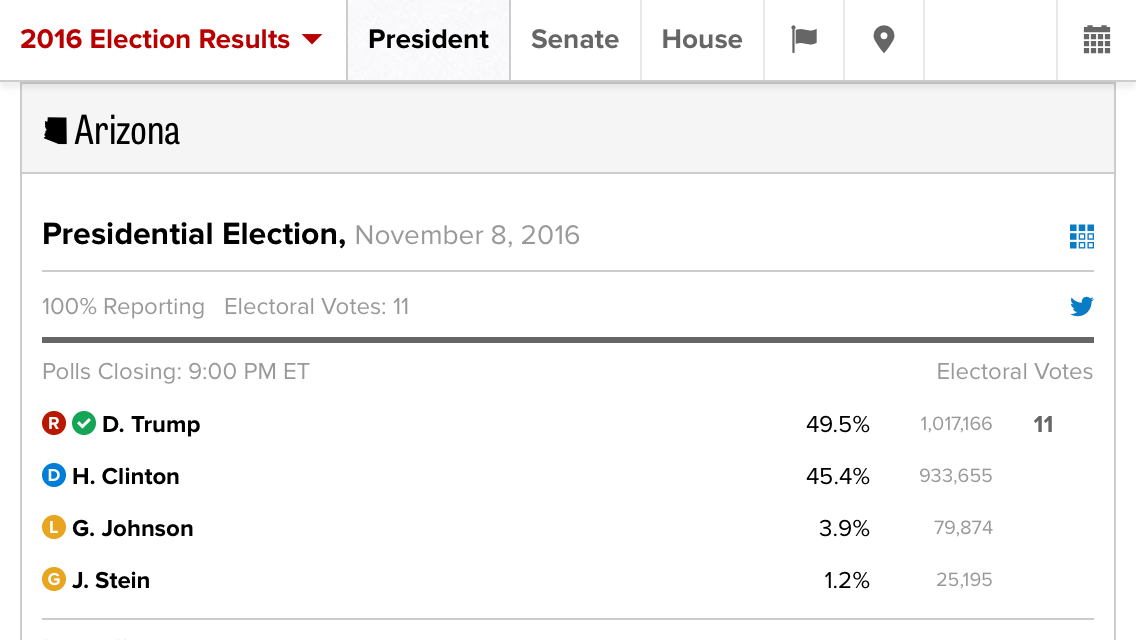Click the green winner checkmark beside Trump
This screenshot has width=1136, height=640.
coord(84,423)
